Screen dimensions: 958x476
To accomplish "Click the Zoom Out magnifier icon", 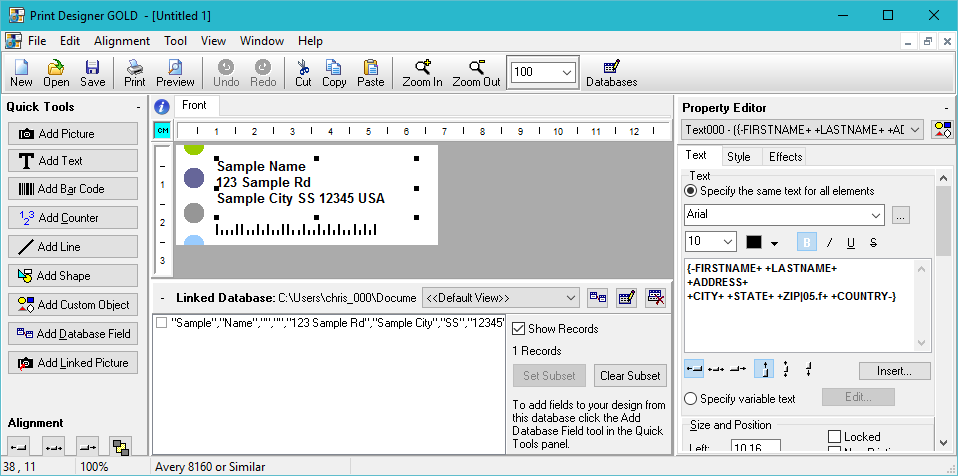I will point(477,73).
